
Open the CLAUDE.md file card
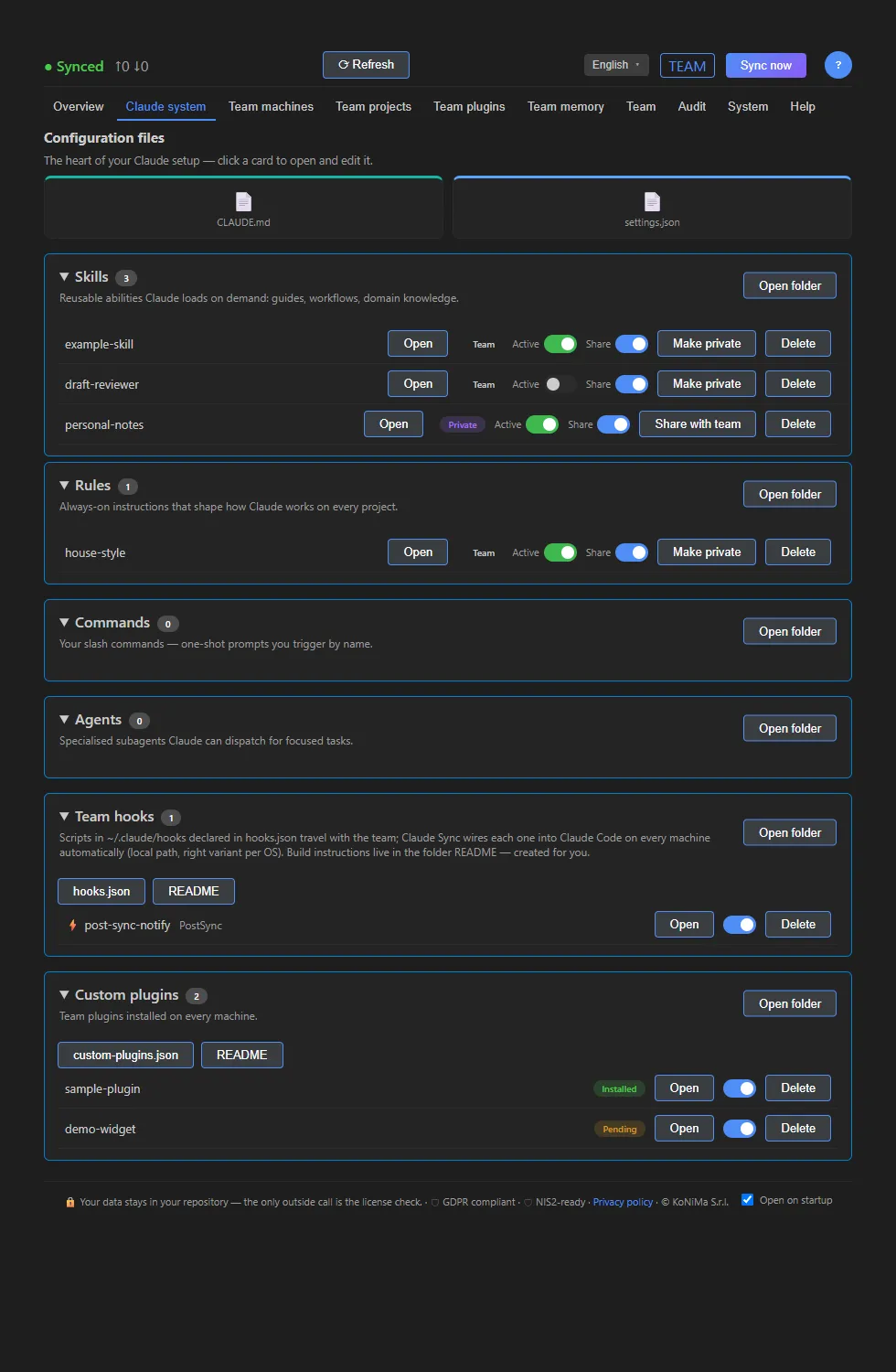pos(243,208)
